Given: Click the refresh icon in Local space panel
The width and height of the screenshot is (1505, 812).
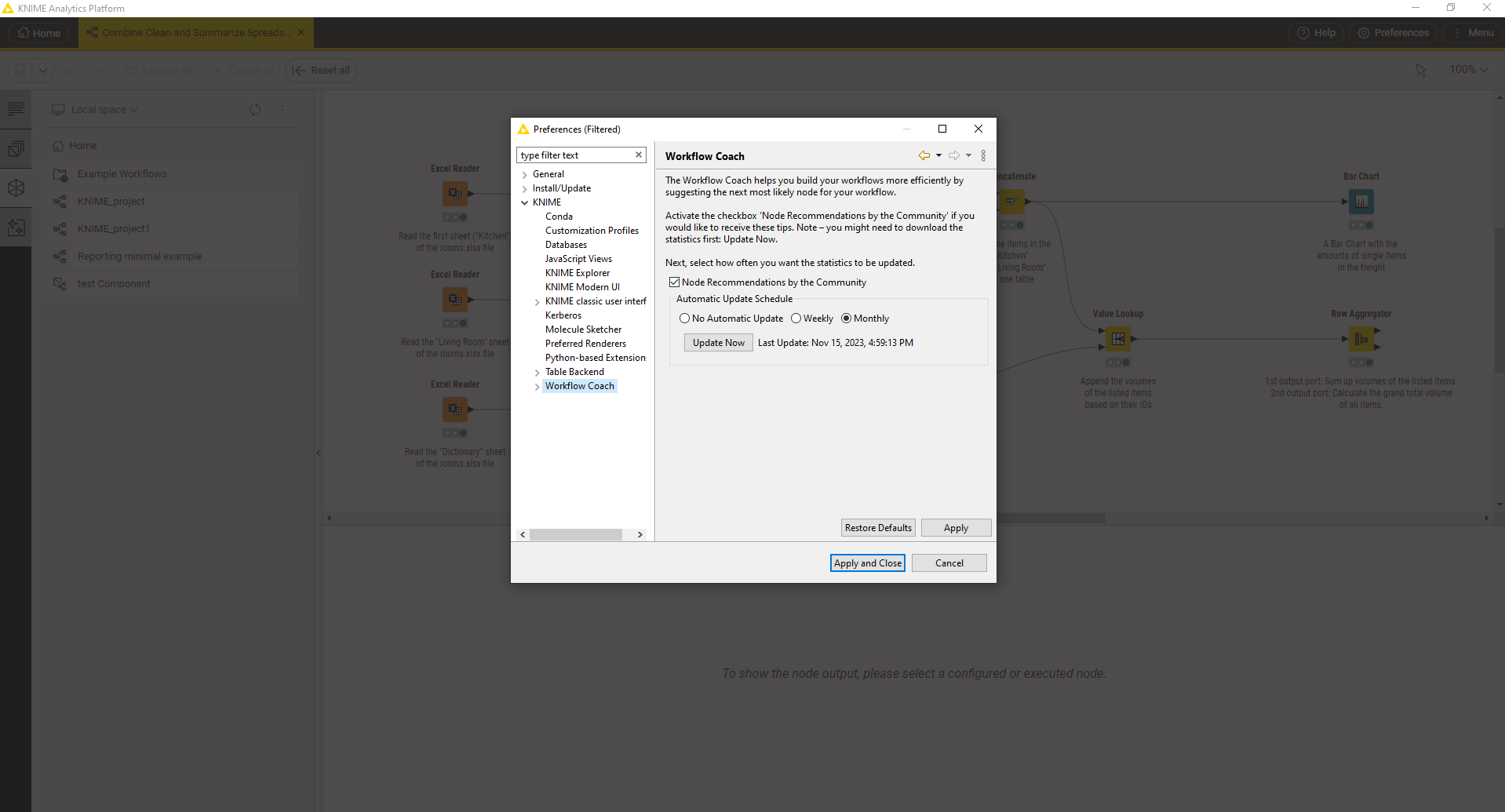Looking at the screenshot, I should 255,110.
